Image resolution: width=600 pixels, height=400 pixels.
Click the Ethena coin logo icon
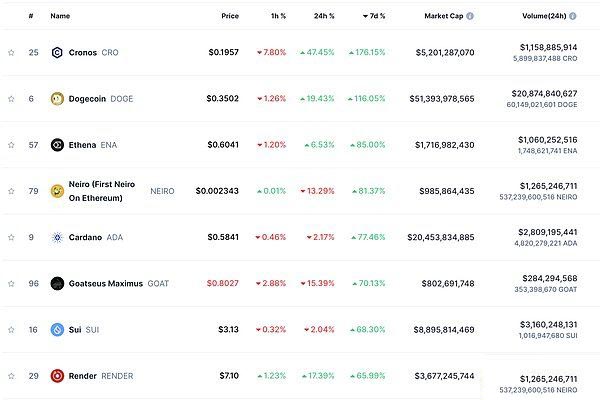pos(57,145)
